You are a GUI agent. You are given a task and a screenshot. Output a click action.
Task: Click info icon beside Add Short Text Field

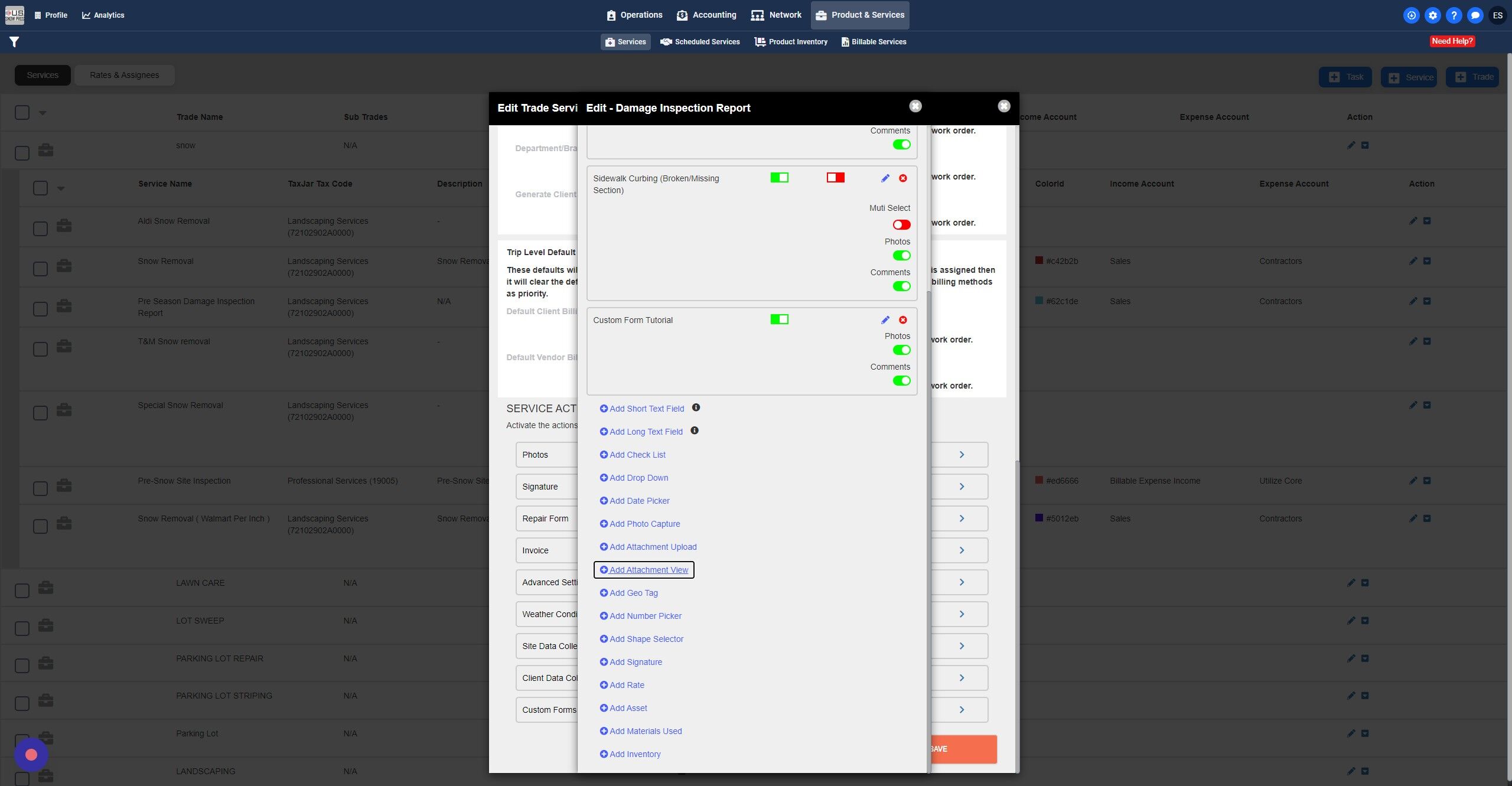click(x=696, y=407)
